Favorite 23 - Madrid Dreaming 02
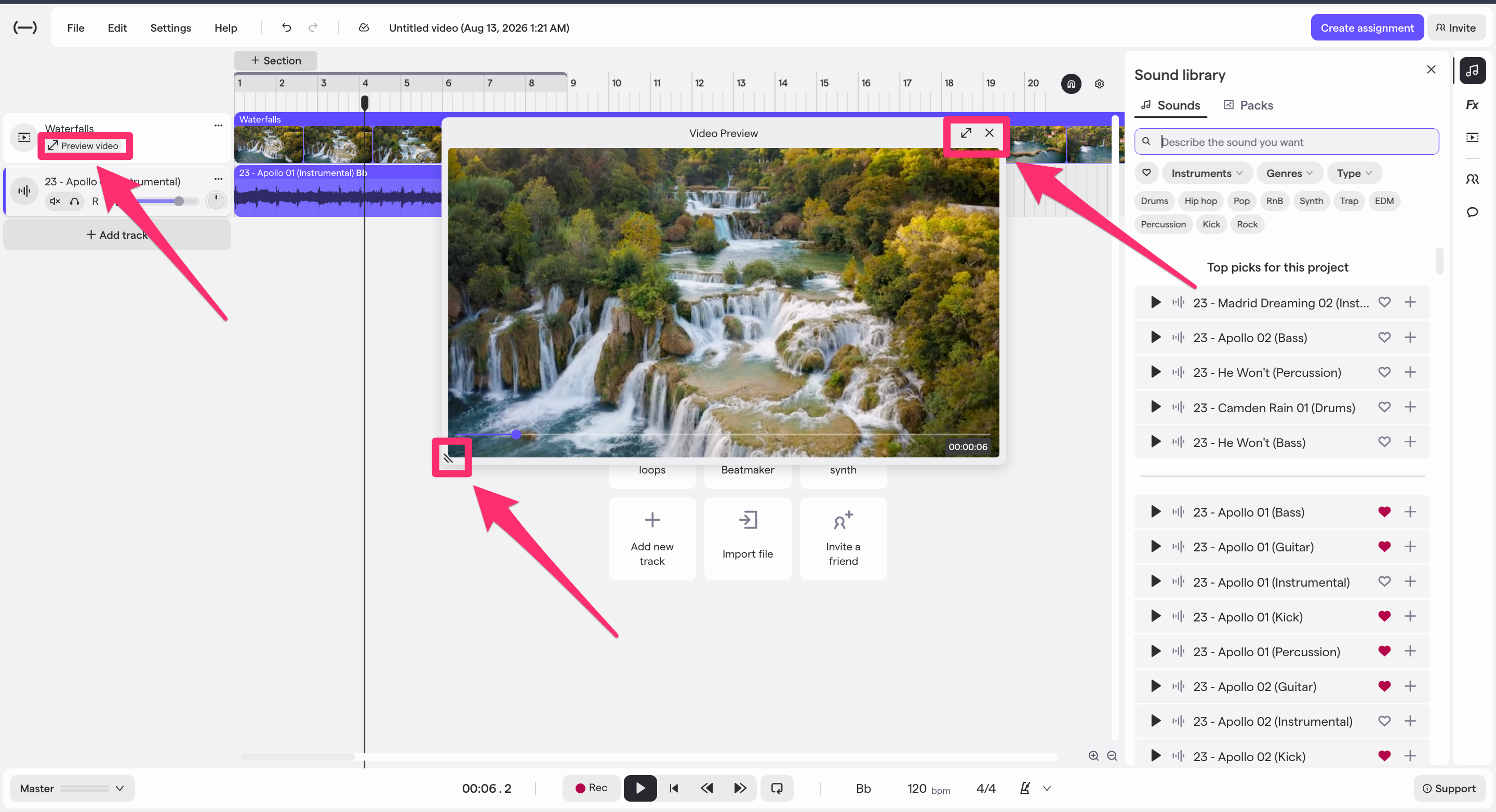Screen dimensions: 1496x812 [x=1384, y=302]
